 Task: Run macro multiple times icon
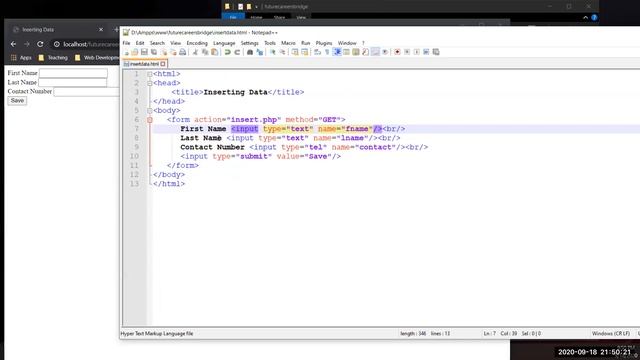click(426, 52)
